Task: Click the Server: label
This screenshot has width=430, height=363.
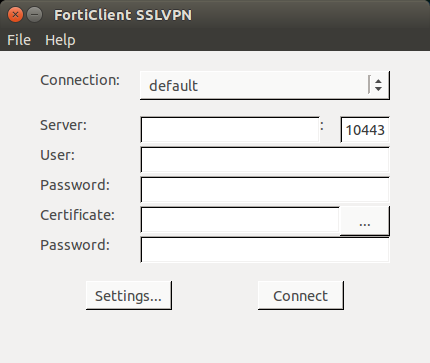Action: click(x=63, y=125)
